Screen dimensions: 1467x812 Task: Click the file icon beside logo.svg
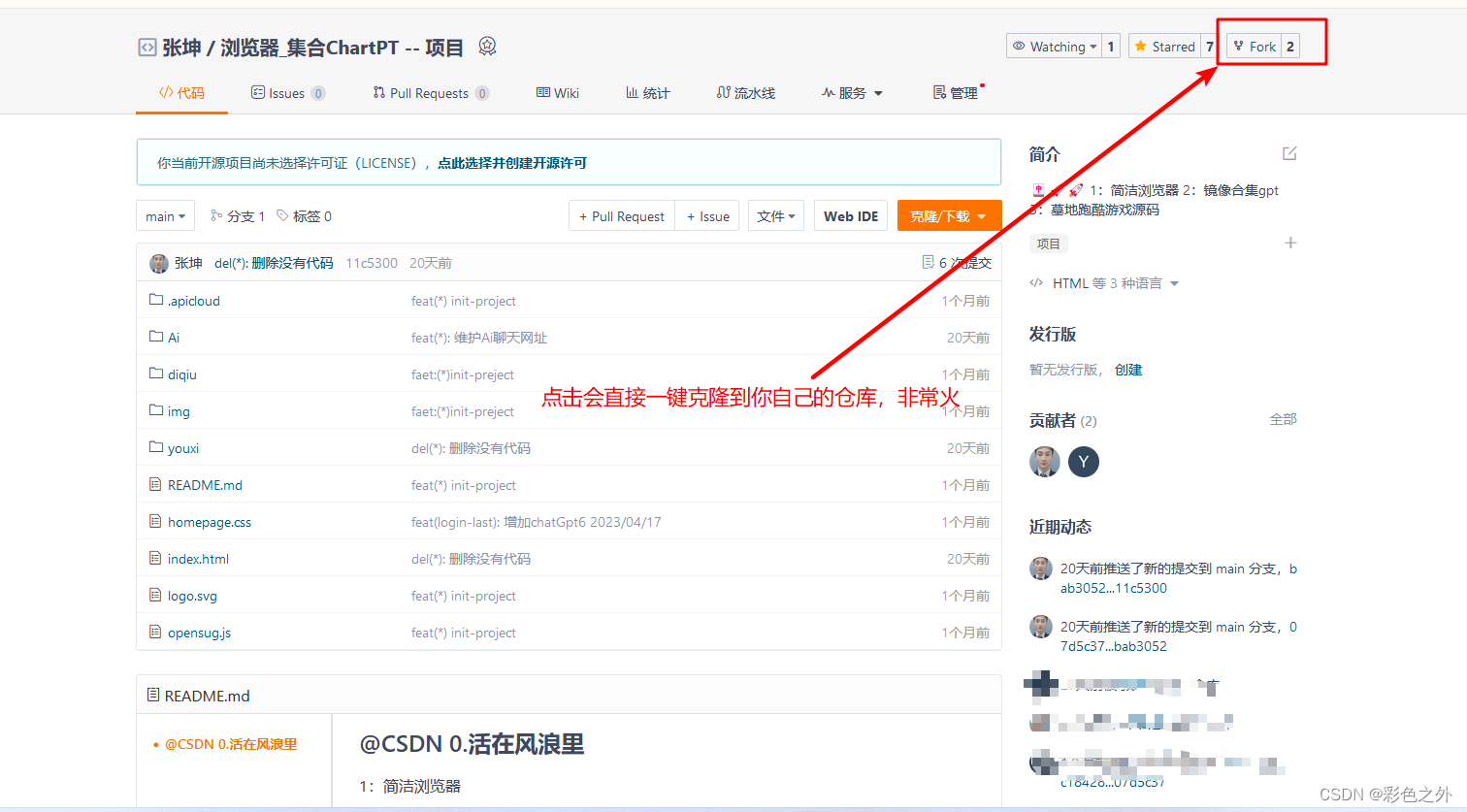pos(155,595)
